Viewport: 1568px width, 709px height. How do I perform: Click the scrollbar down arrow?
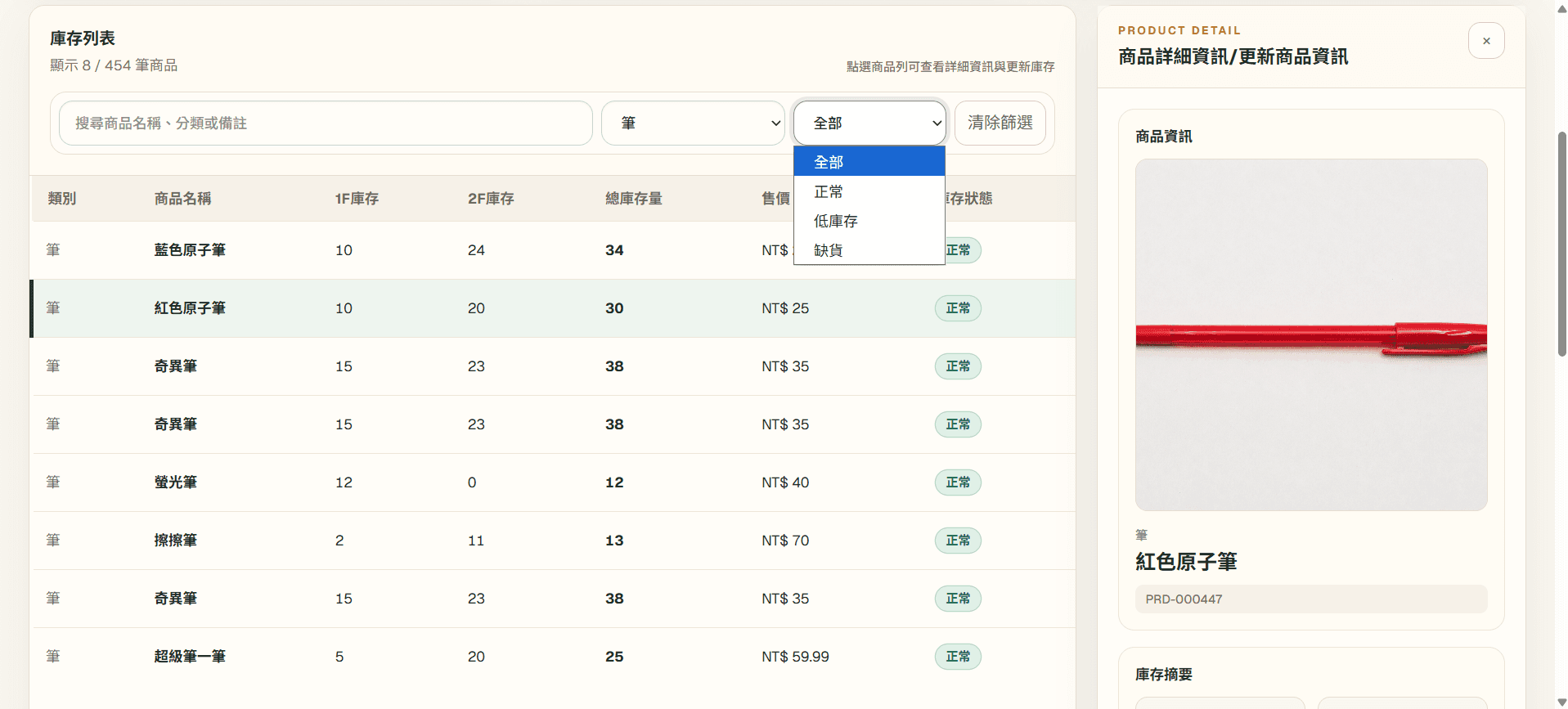(1561, 702)
